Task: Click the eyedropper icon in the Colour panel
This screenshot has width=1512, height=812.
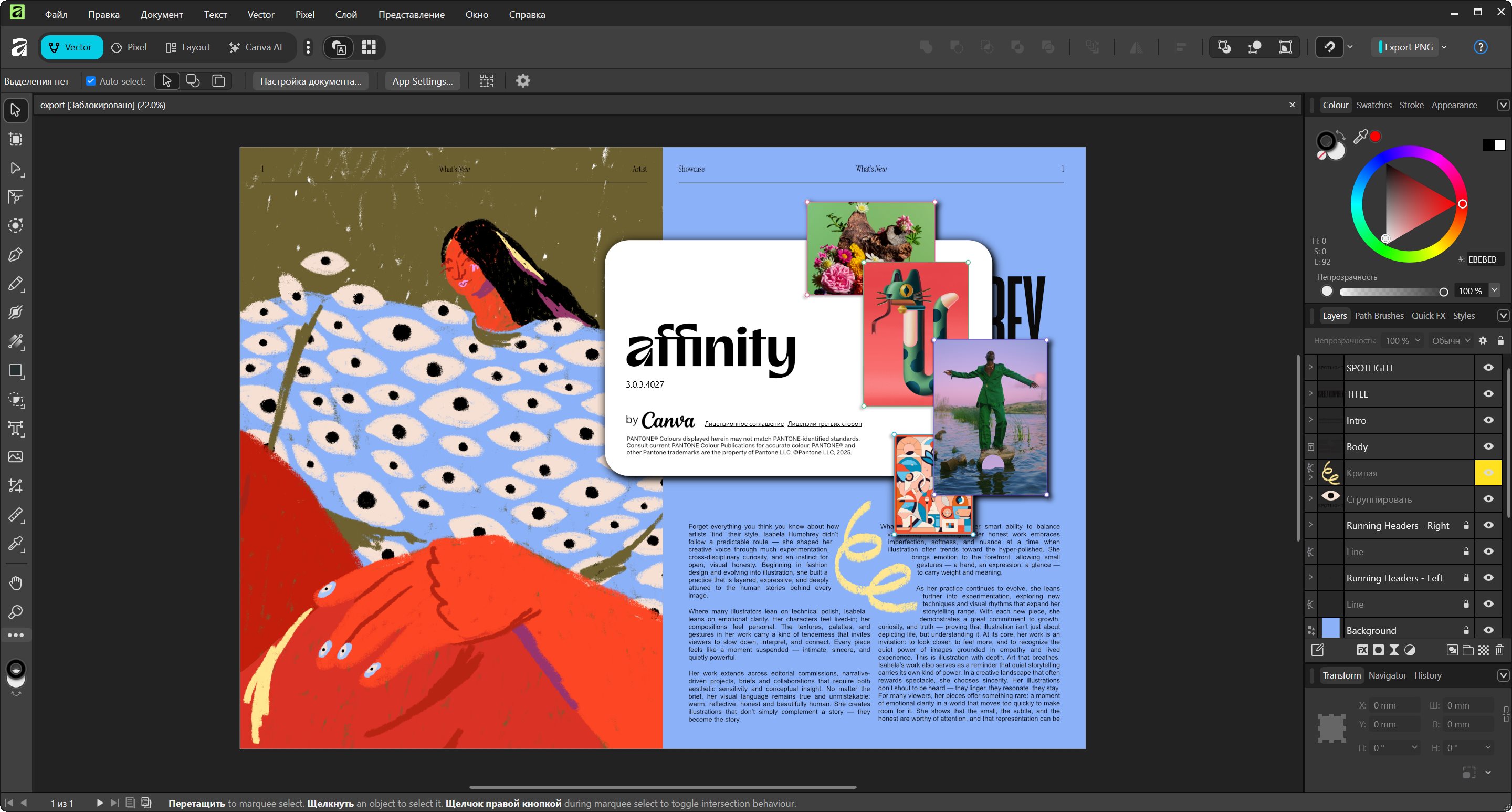Action: (x=1360, y=137)
